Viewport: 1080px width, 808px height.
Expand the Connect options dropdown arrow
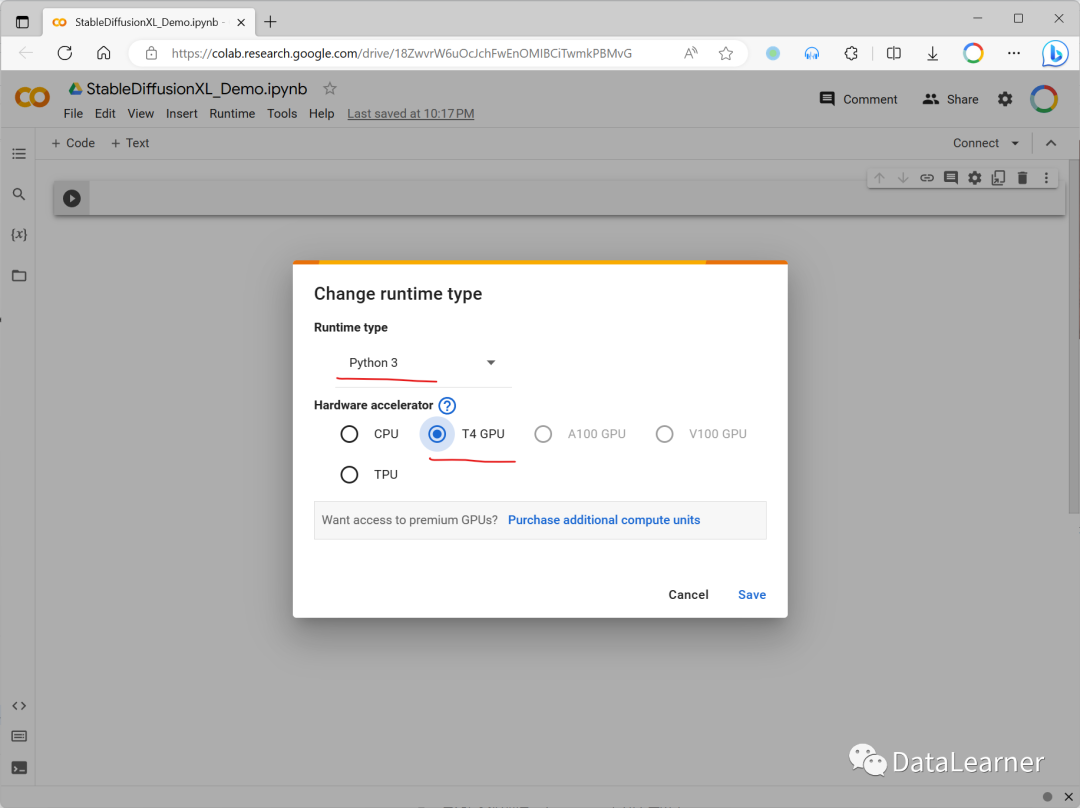point(1016,143)
